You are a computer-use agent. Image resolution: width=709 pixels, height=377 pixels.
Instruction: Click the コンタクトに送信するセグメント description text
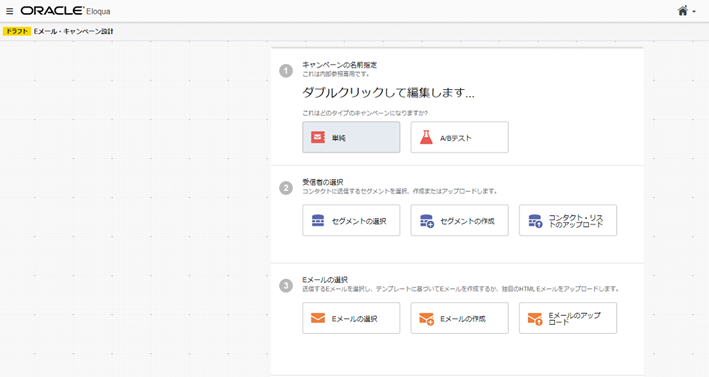[400, 191]
